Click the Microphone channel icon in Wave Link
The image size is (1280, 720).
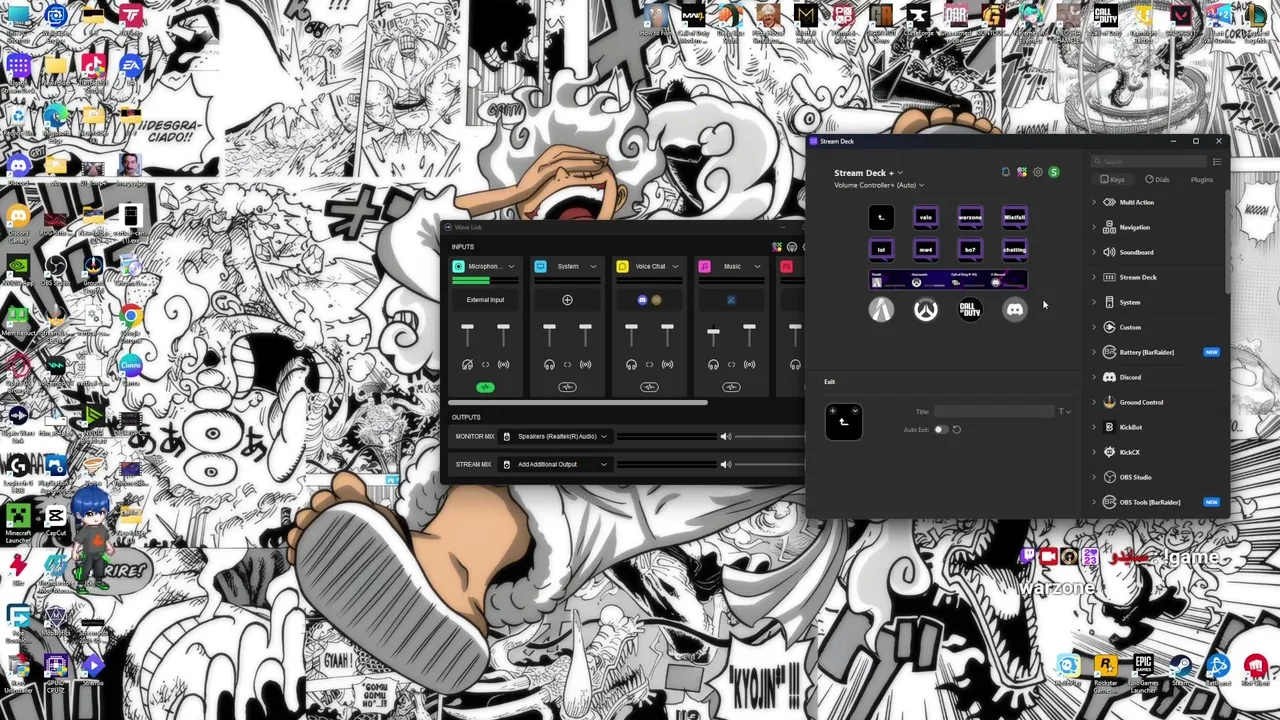pos(458,266)
